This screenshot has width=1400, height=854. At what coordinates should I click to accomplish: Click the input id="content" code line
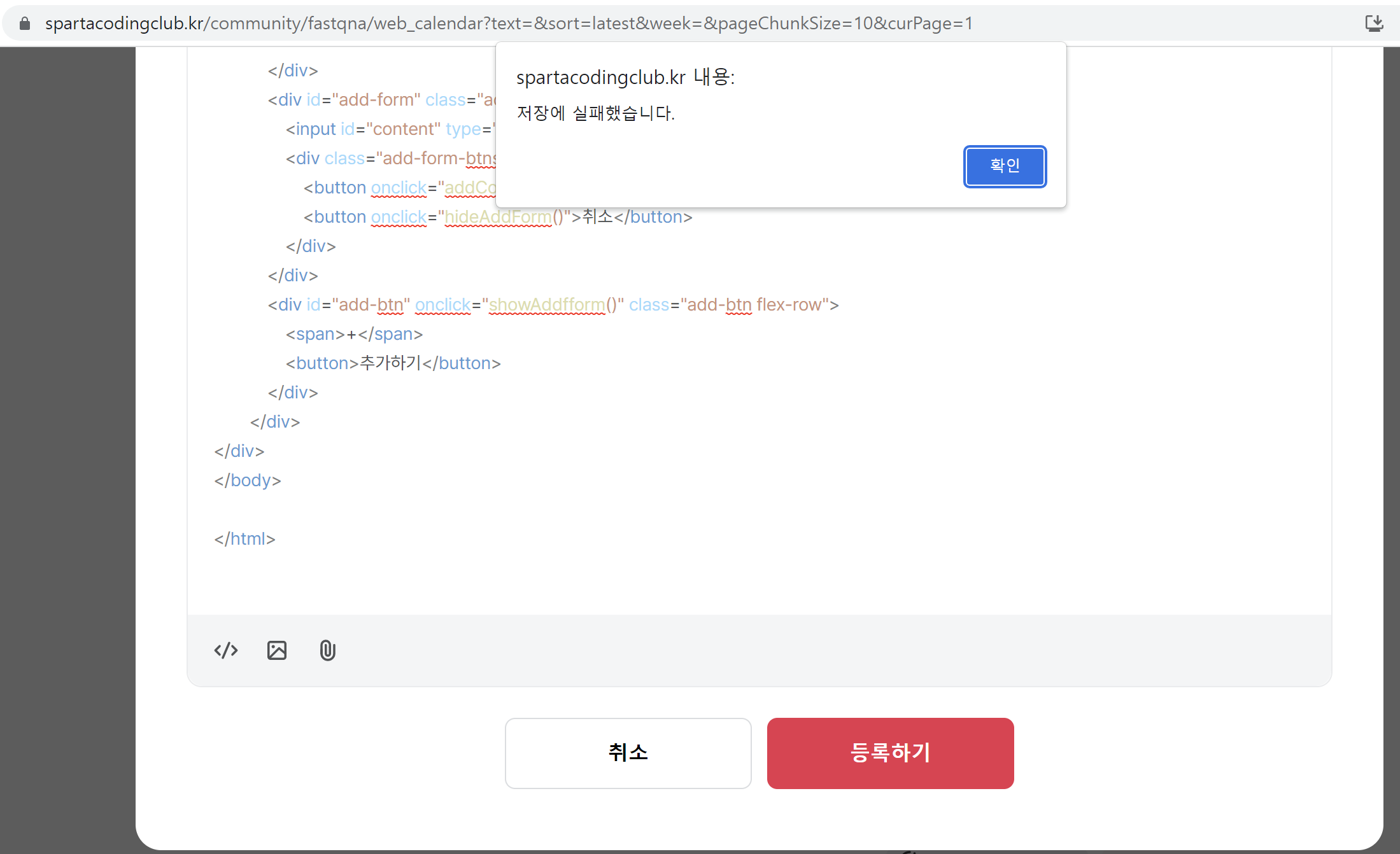click(x=390, y=129)
